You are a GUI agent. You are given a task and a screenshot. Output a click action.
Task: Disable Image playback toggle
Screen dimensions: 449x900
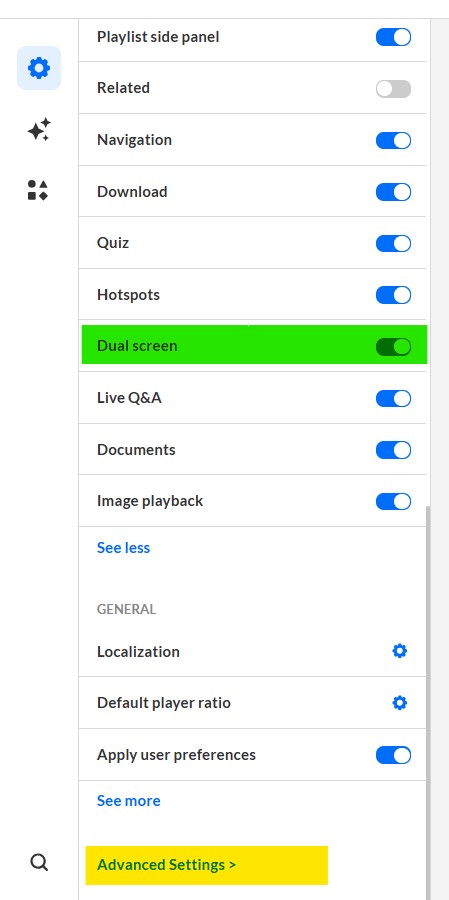(x=393, y=502)
